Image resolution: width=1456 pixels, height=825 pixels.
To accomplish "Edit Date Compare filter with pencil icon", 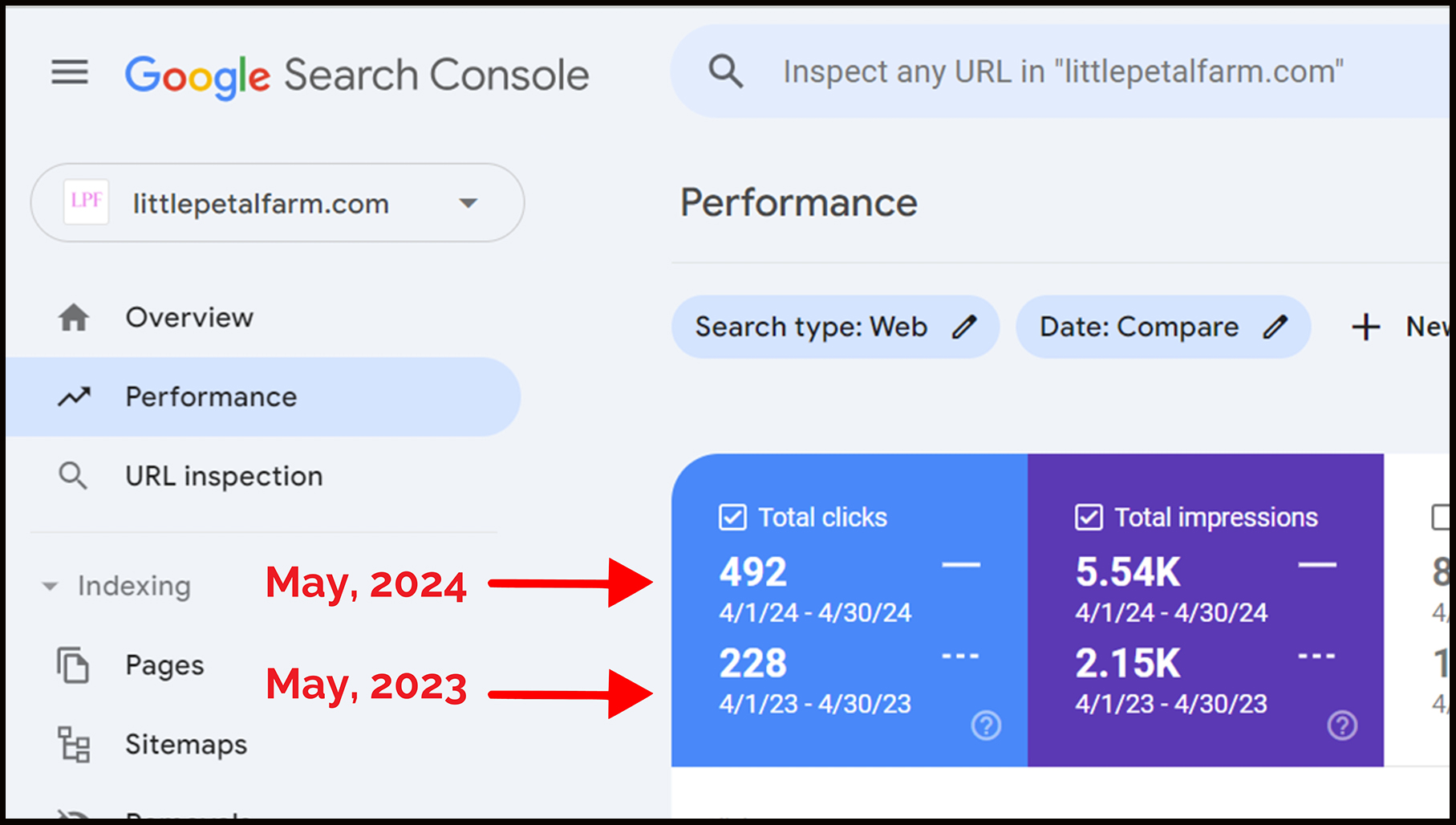I will [1275, 327].
